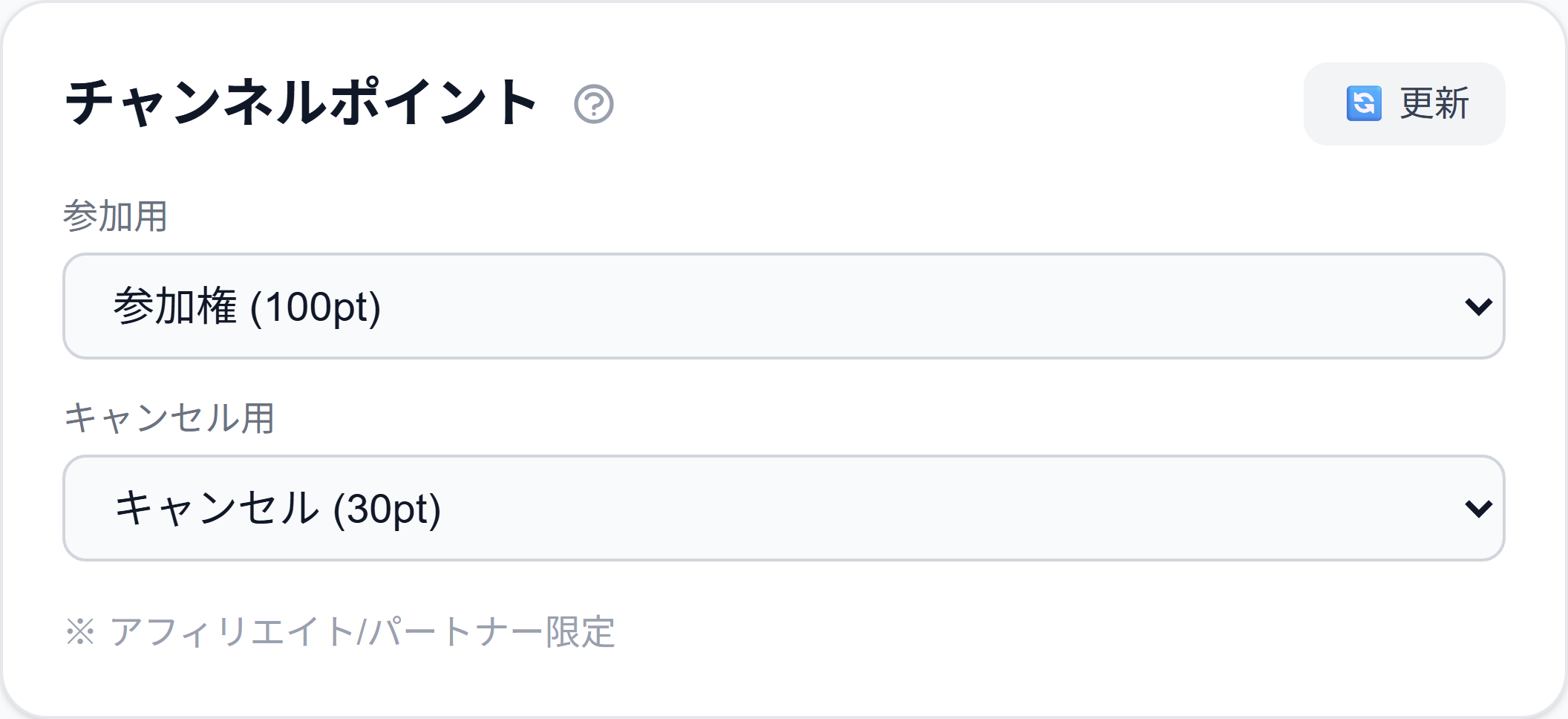
Task: Click the chevron arrow on キャンセル dropdown
Action: [1478, 509]
